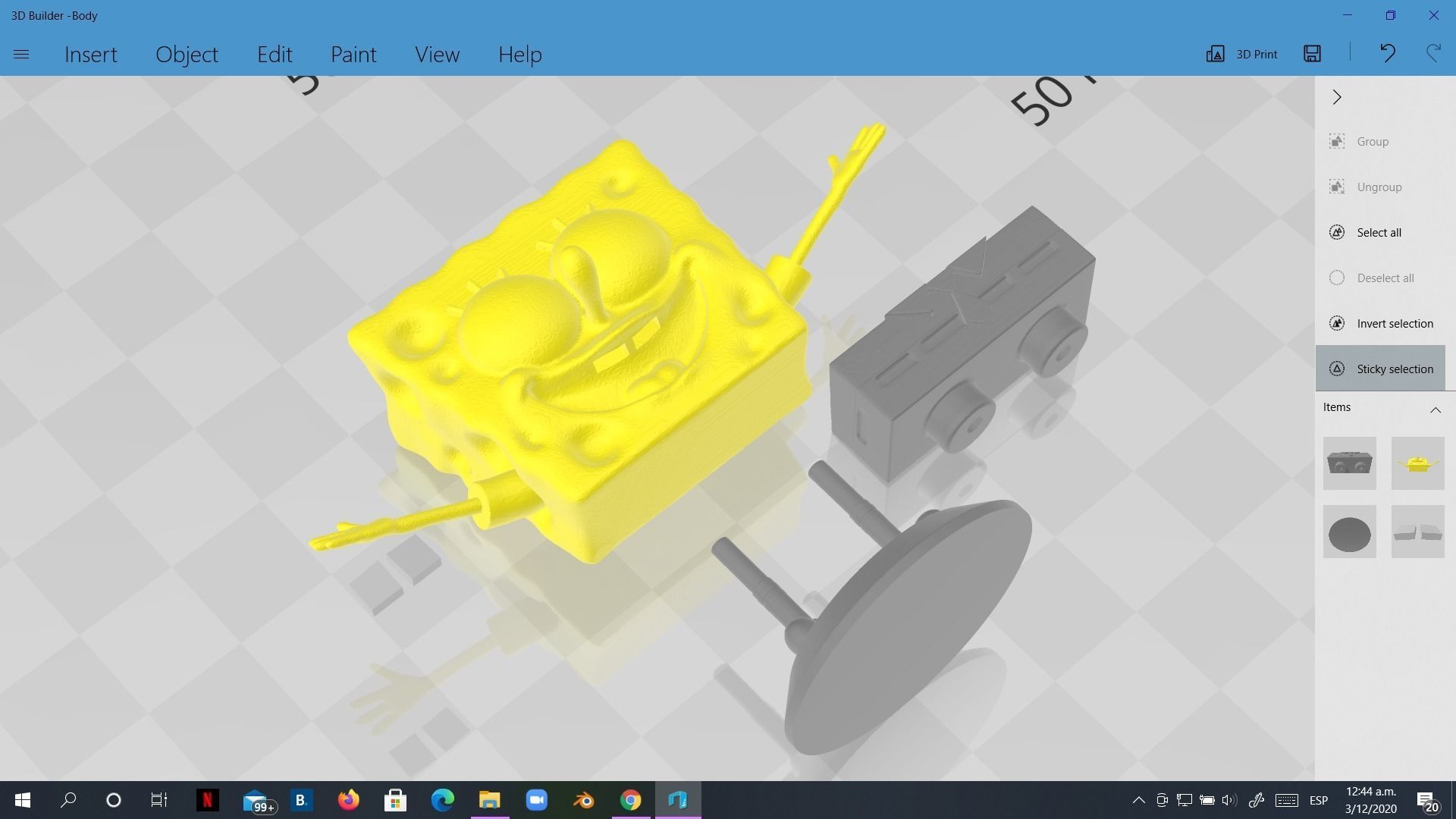Switch to Chrome on the taskbar
The image size is (1456, 819).
pyautogui.click(x=630, y=800)
